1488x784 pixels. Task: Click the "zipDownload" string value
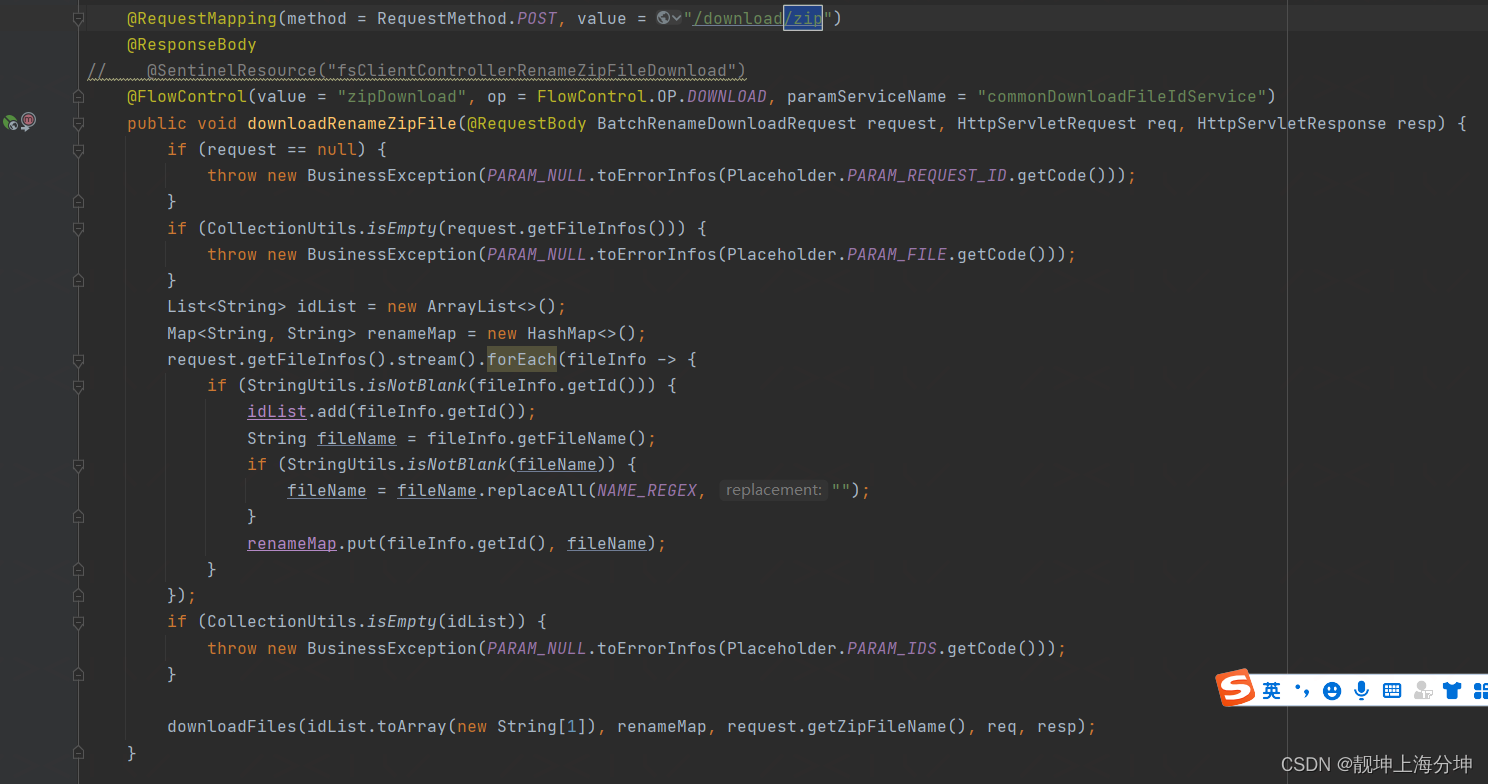point(402,97)
